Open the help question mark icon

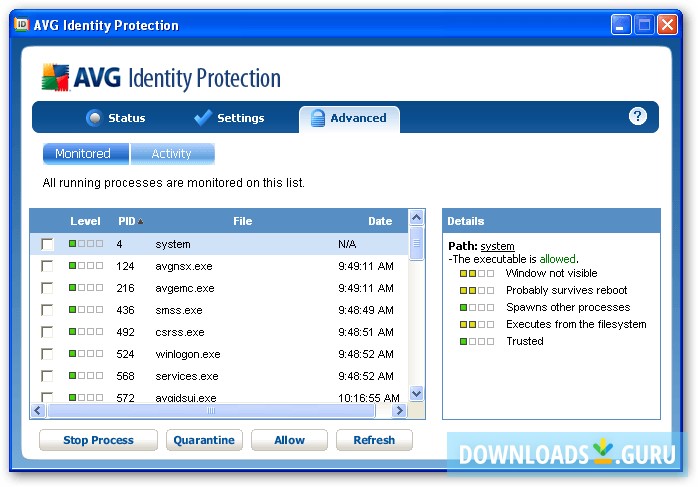[637, 116]
